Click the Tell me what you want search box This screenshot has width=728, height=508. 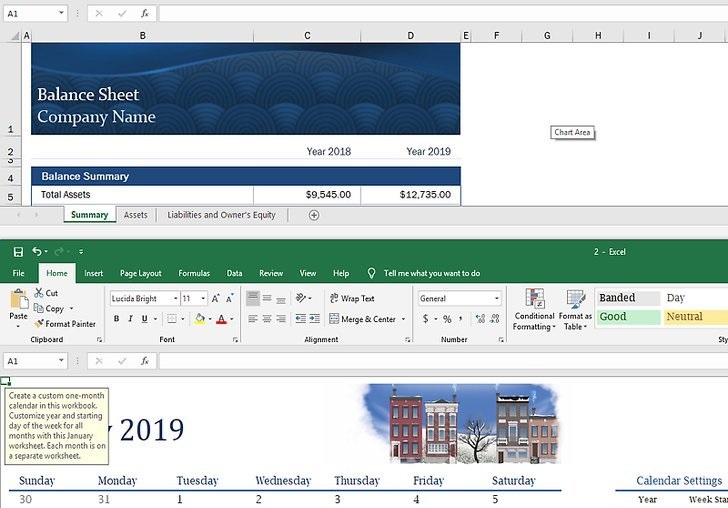coord(431,273)
